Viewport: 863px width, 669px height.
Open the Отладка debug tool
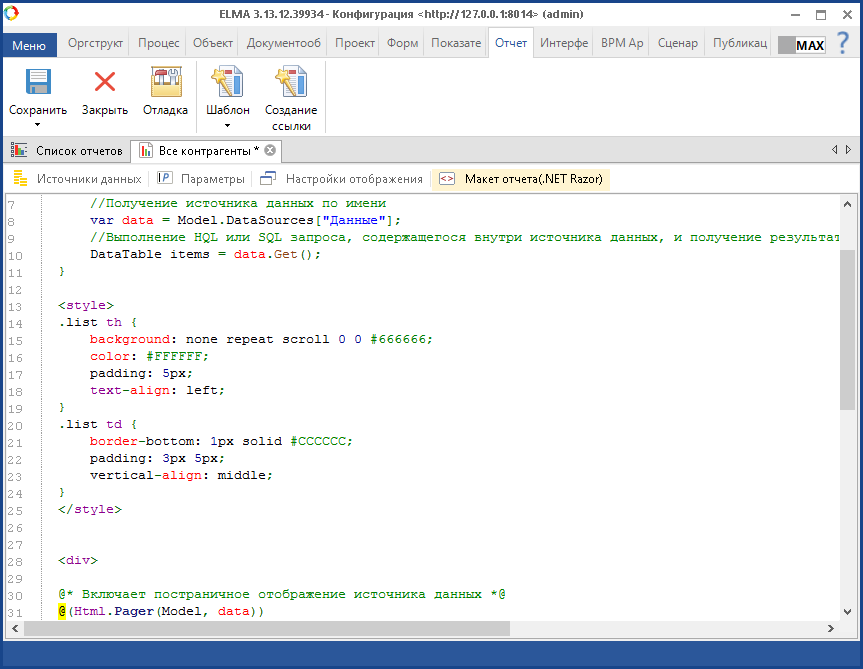coord(165,83)
